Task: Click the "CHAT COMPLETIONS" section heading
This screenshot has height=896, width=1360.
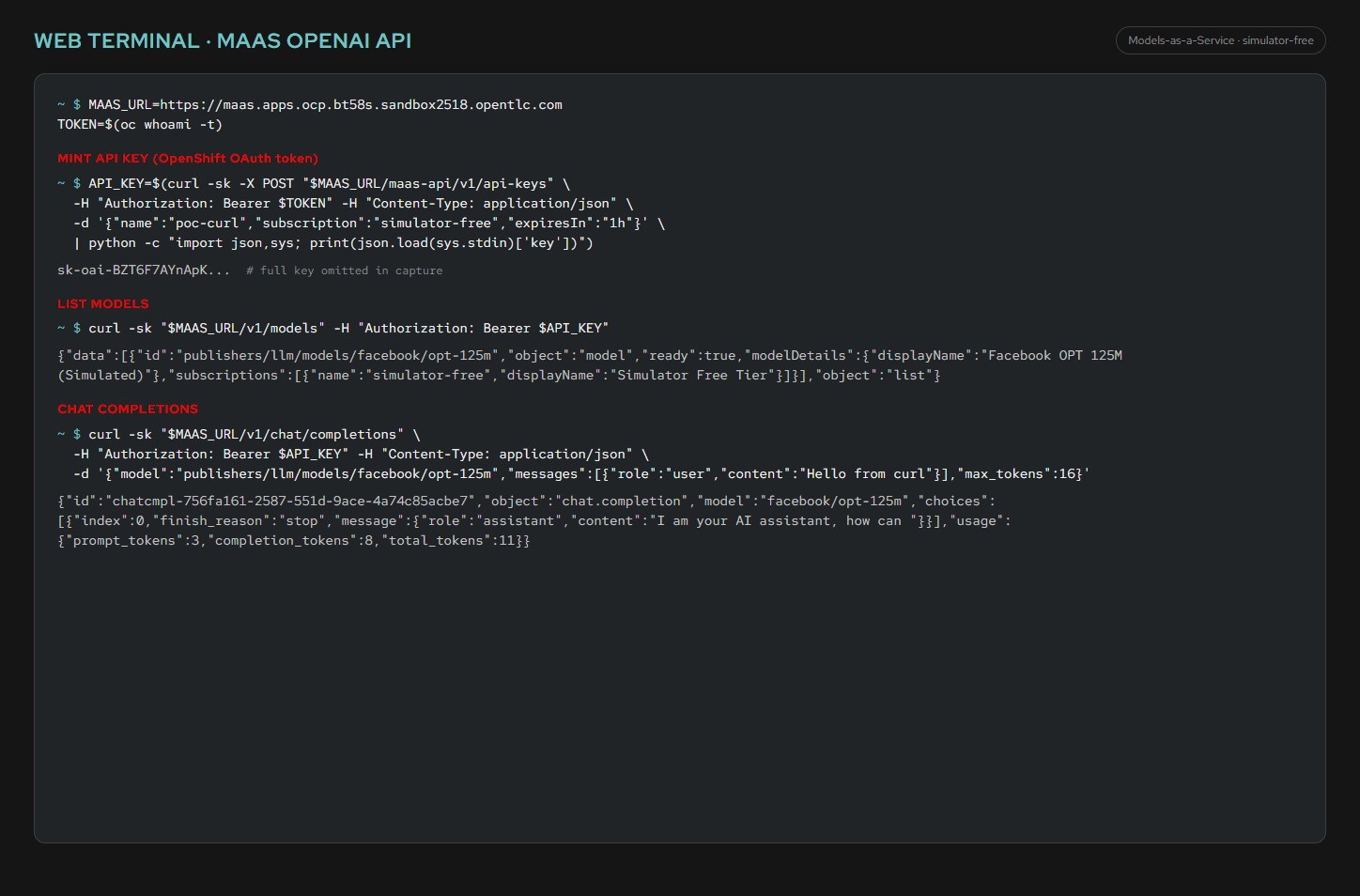Action: 128,409
